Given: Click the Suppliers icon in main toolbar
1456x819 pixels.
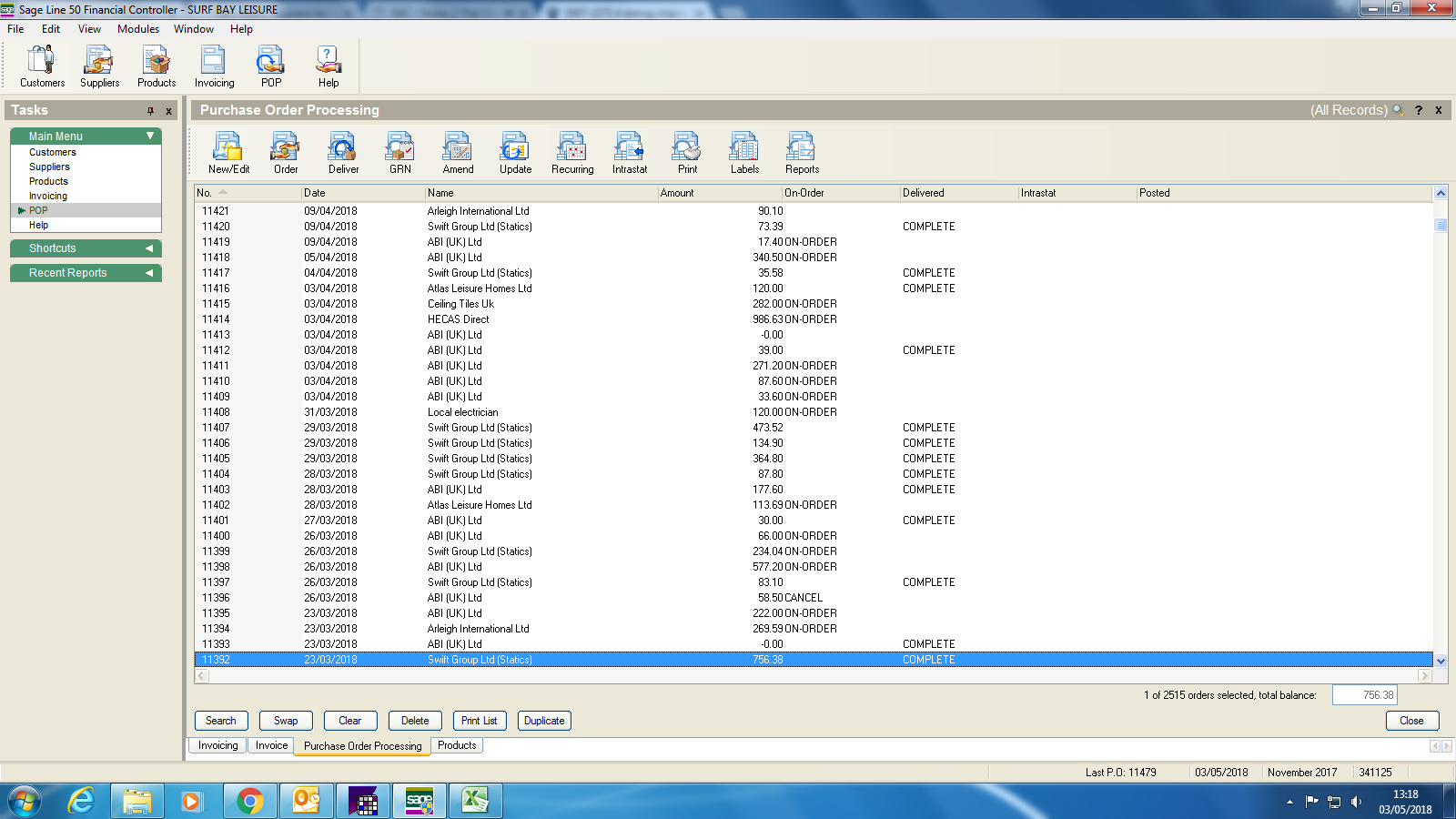Looking at the screenshot, I should [x=99, y=66].
